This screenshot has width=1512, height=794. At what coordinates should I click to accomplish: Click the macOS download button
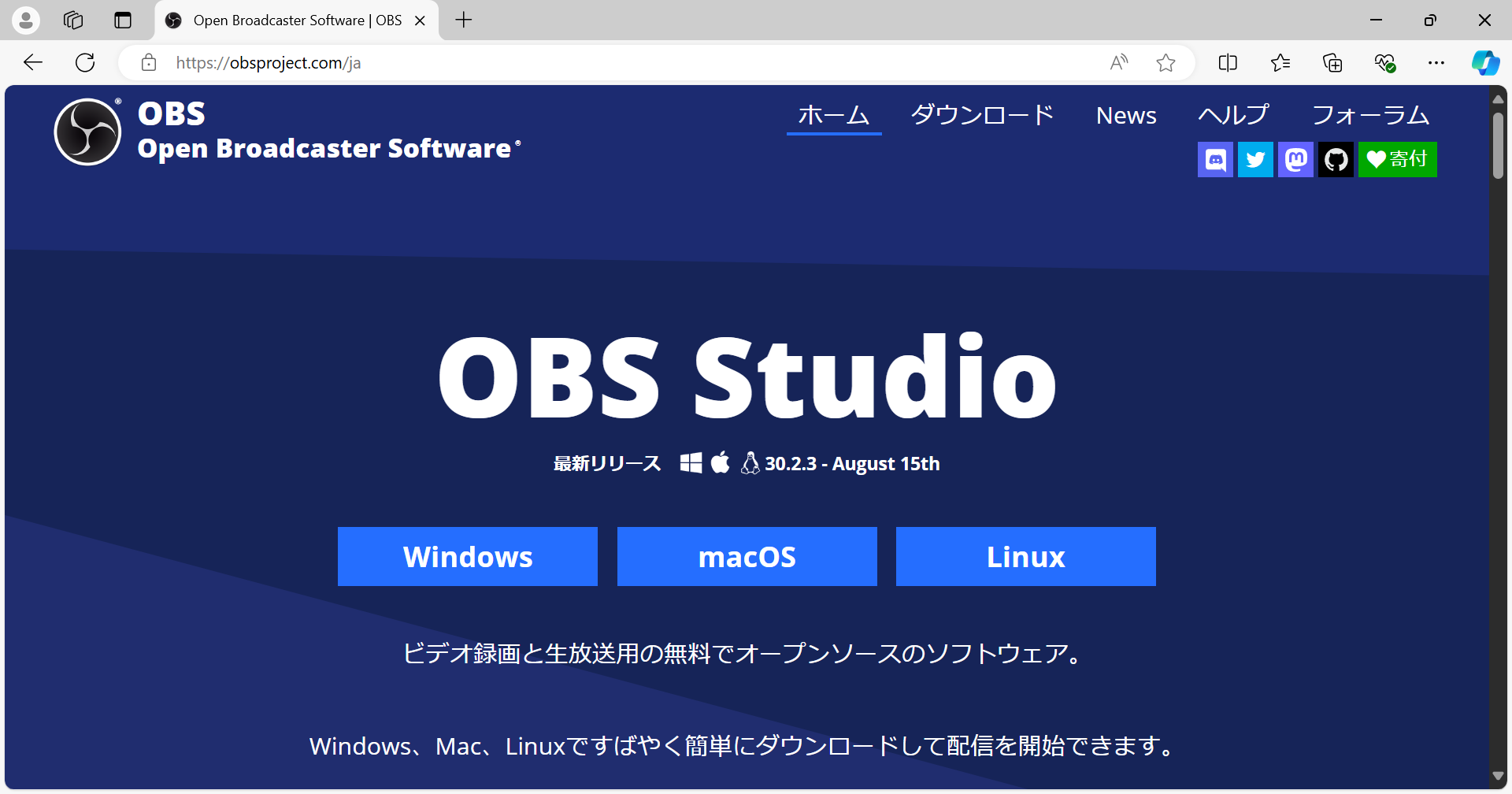tap(747, 557)
